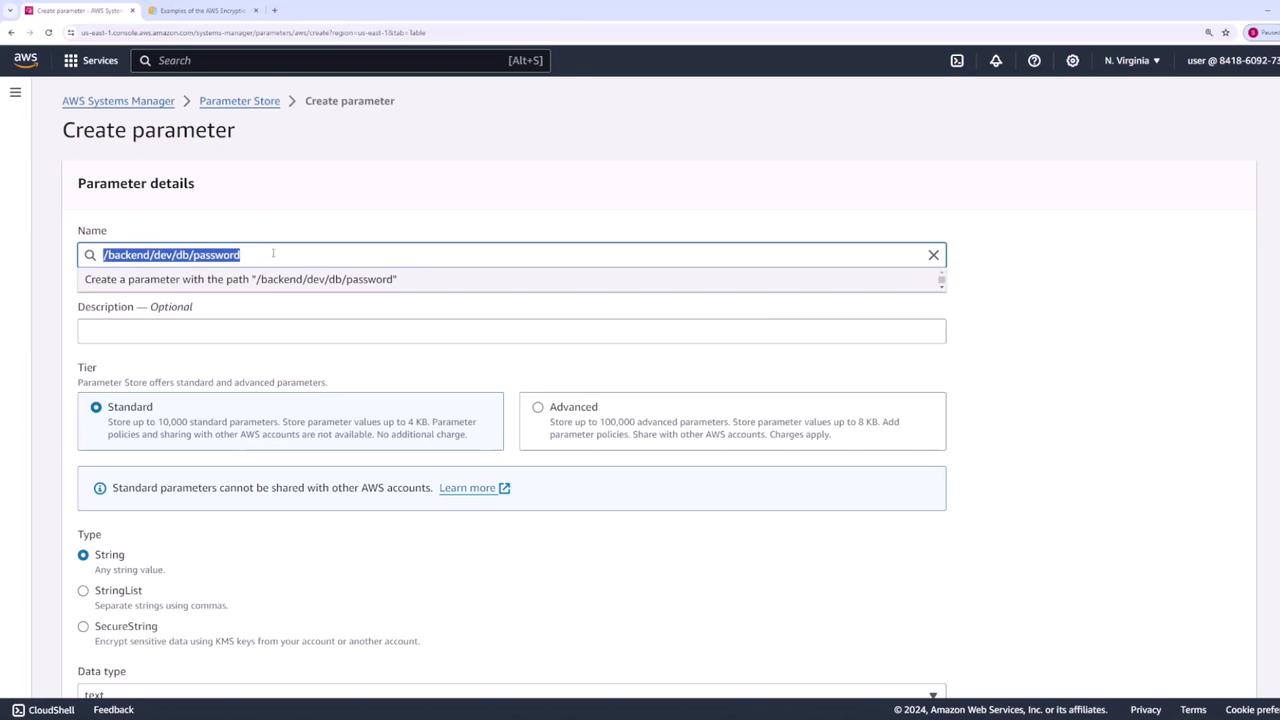The image size is (1280, 720).
Task: Reload the page with the browser refresh button
Action: click(48, 32)
